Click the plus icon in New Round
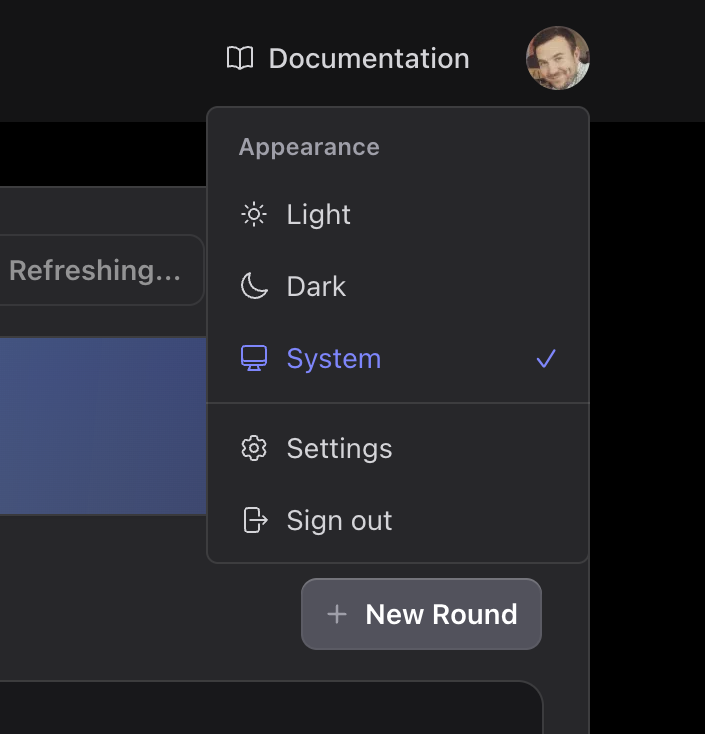705x734 pixels. 337,614
